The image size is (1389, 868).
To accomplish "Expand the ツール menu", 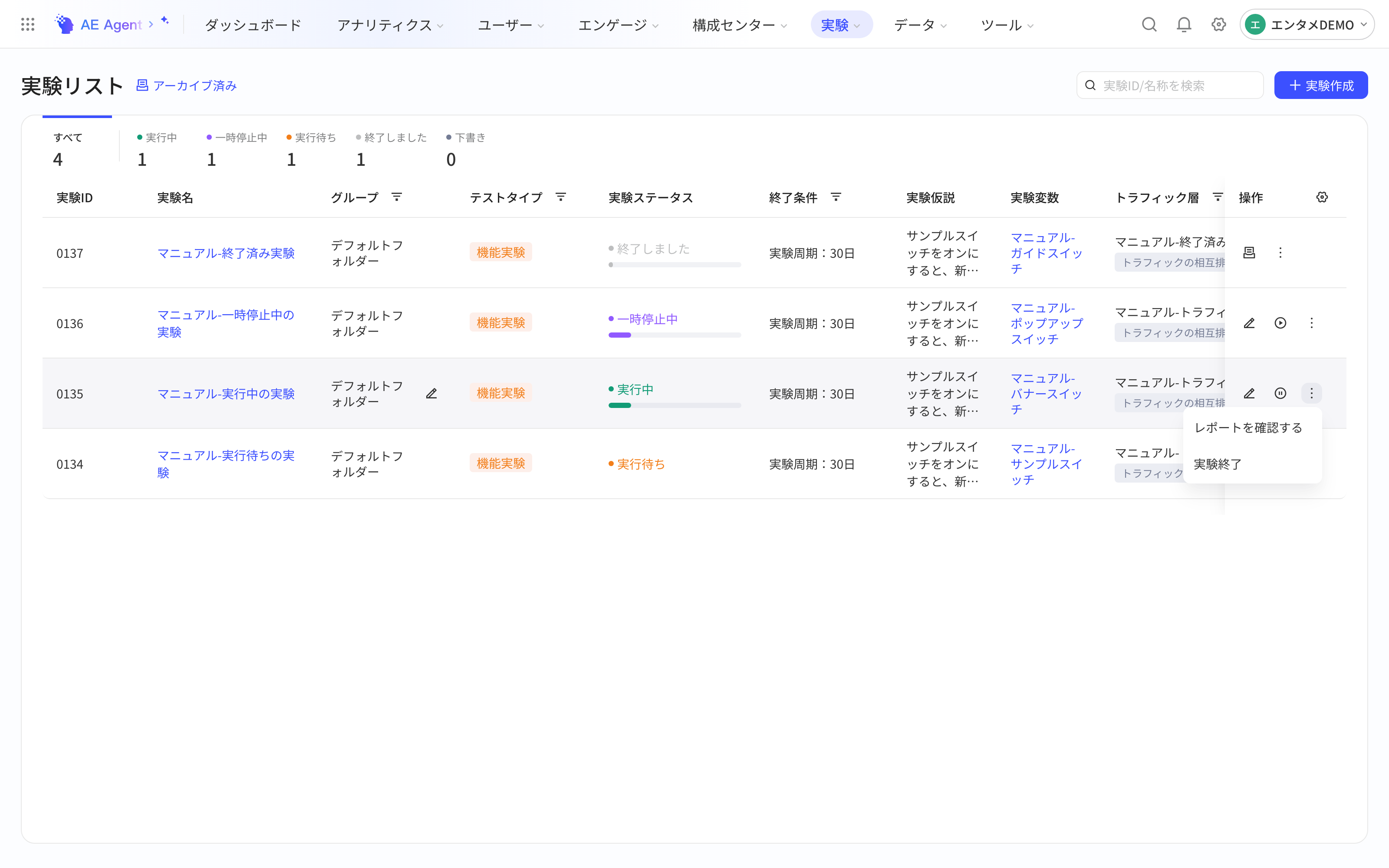I will click(1007, 25).
